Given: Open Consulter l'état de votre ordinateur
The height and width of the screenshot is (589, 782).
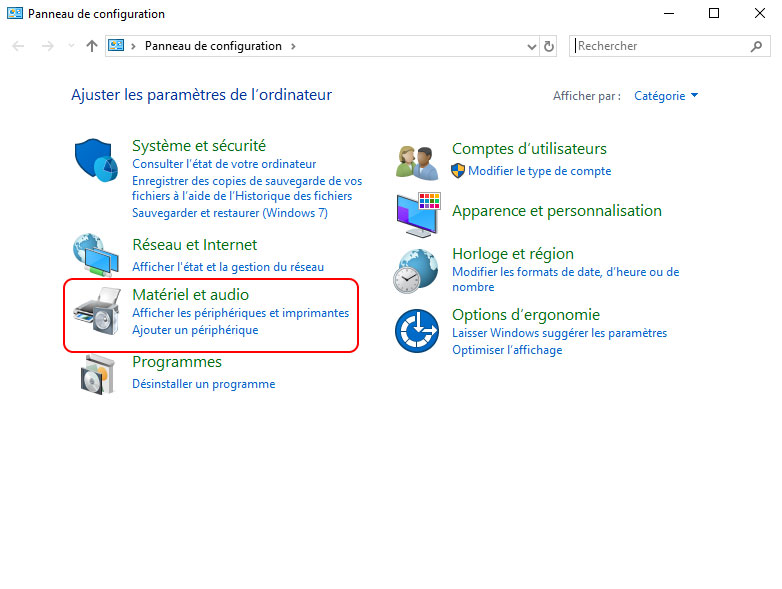Looking at the screenshot, I should pos(224,164).
